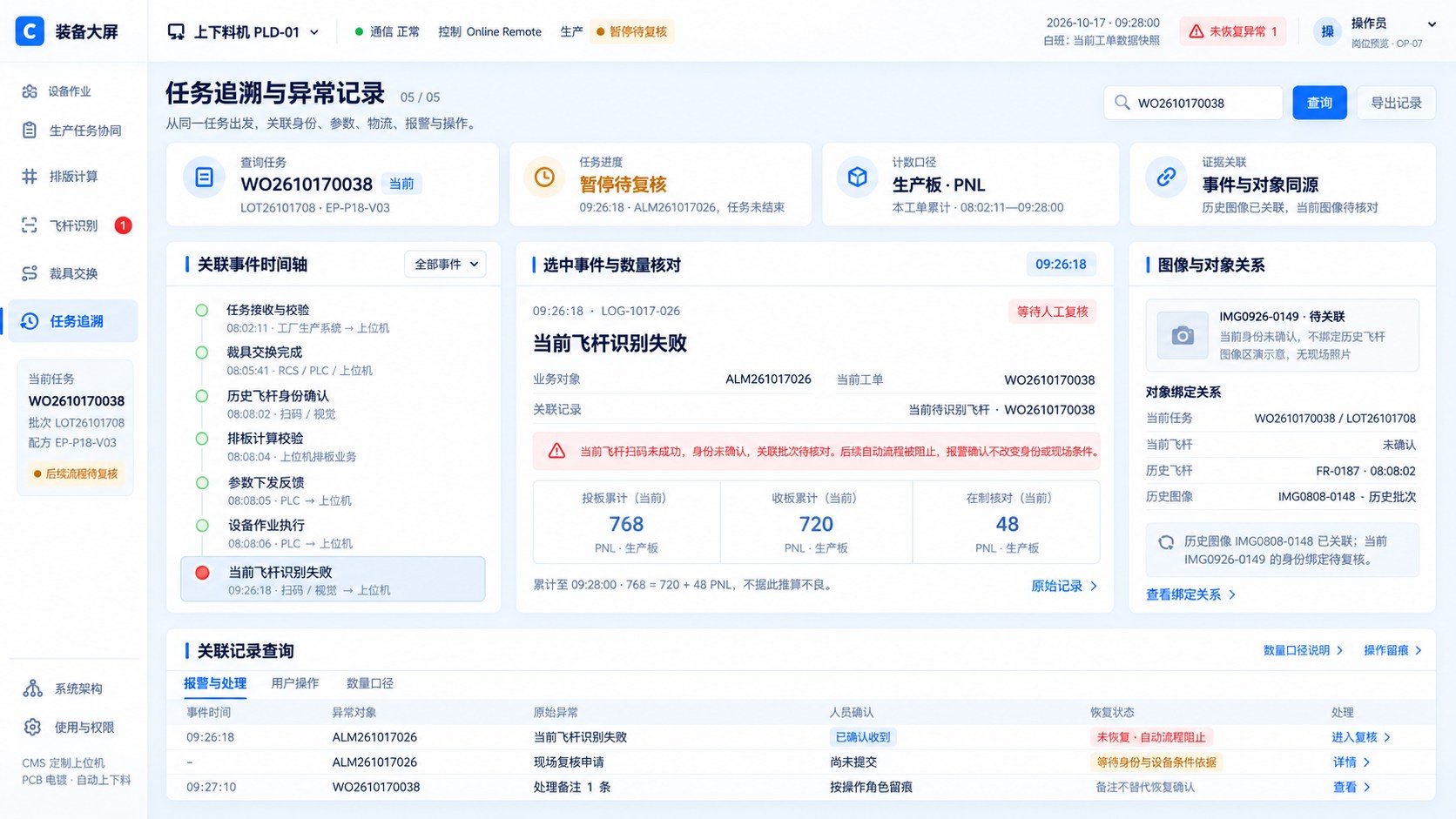Click the search magnifier icon

(x=1122, y=103)
